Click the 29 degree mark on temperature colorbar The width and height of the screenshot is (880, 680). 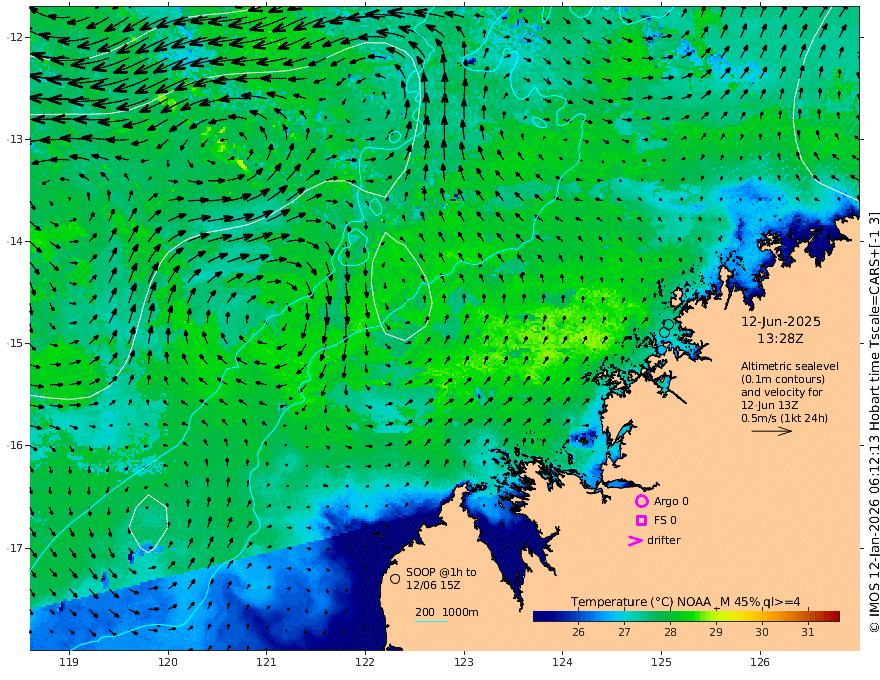click(716, 632)
